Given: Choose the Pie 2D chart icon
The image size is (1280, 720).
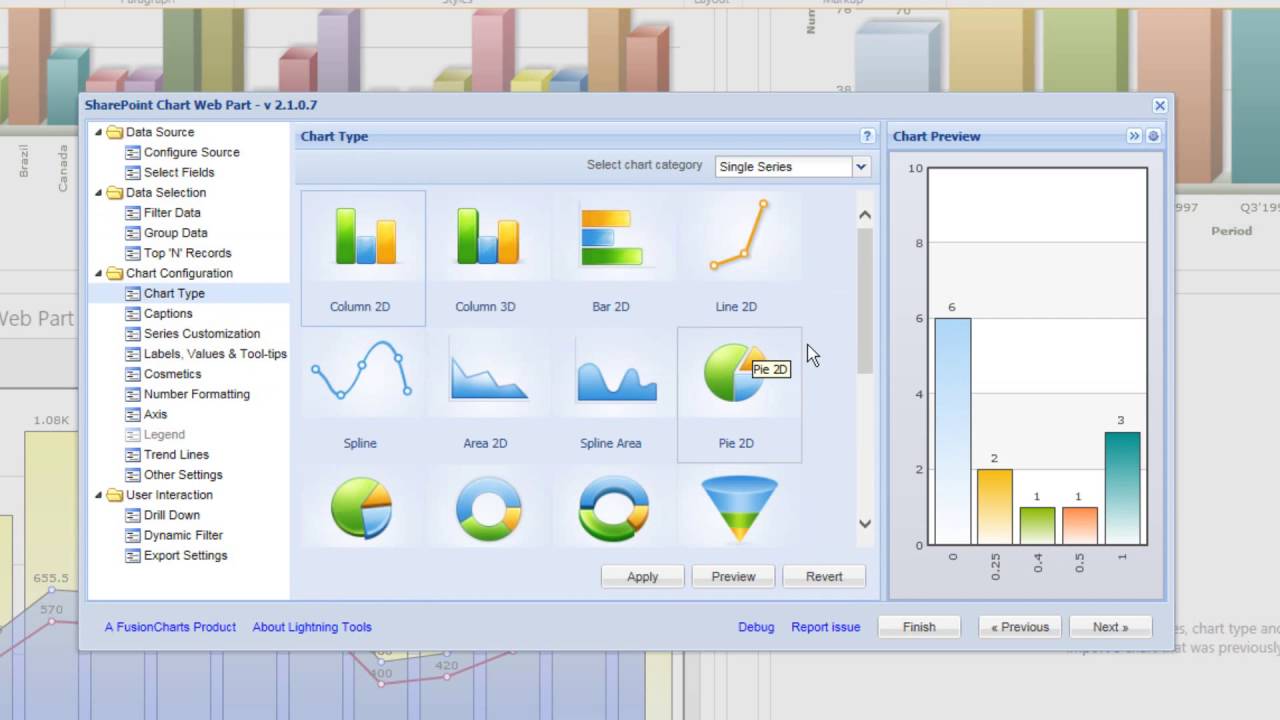Looking at the screenshot, I should tap(736, 372).
